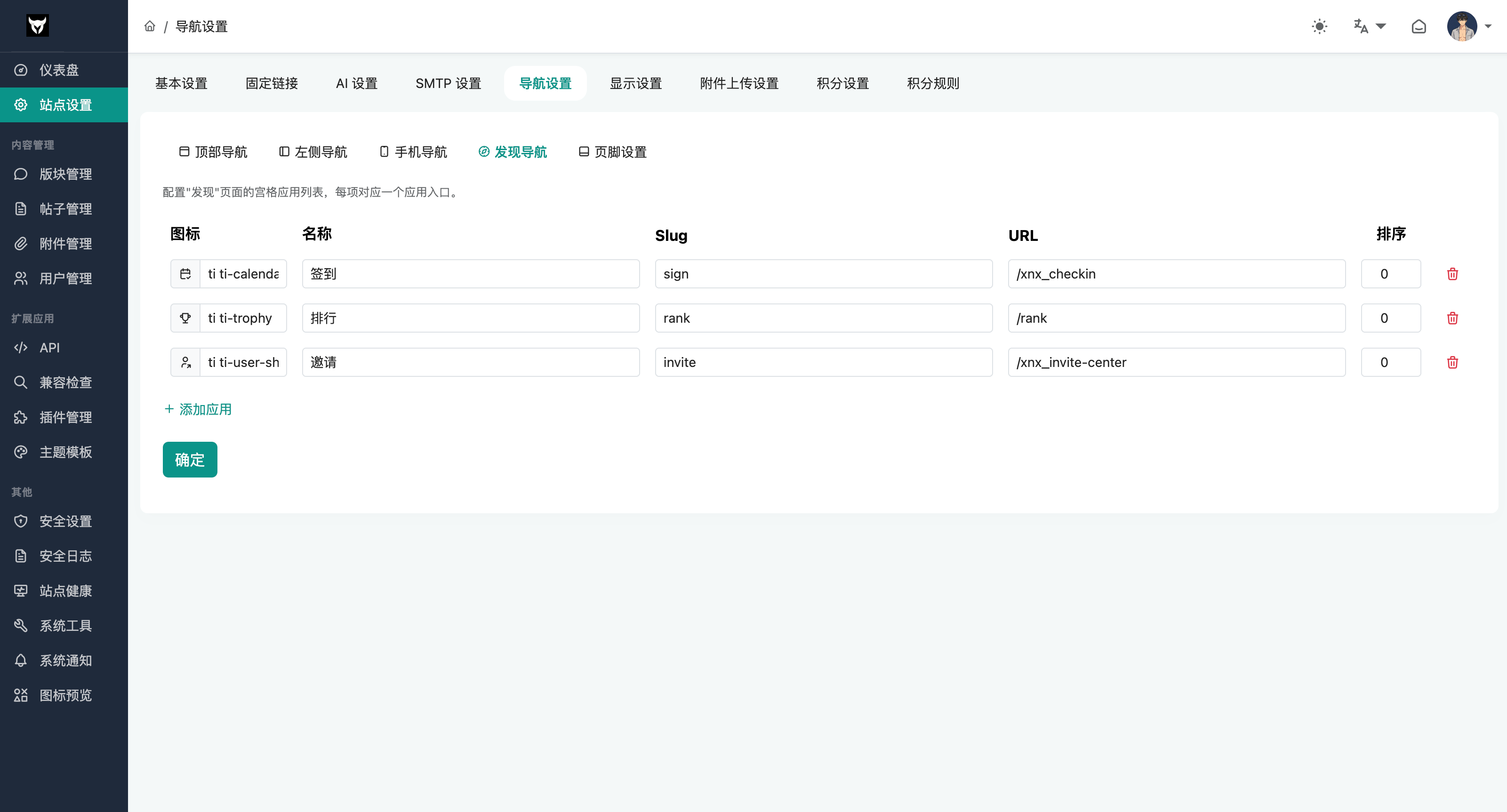
Task: Click the 导航设置 breadcrumb text
Action: [x=201, y=26]
